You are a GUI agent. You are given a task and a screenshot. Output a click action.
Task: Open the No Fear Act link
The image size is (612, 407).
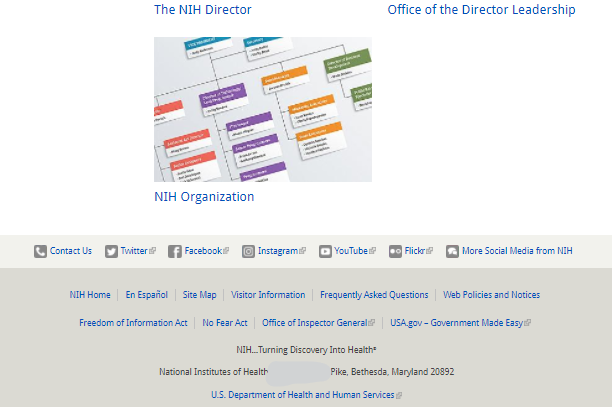[x=224, y=323]
